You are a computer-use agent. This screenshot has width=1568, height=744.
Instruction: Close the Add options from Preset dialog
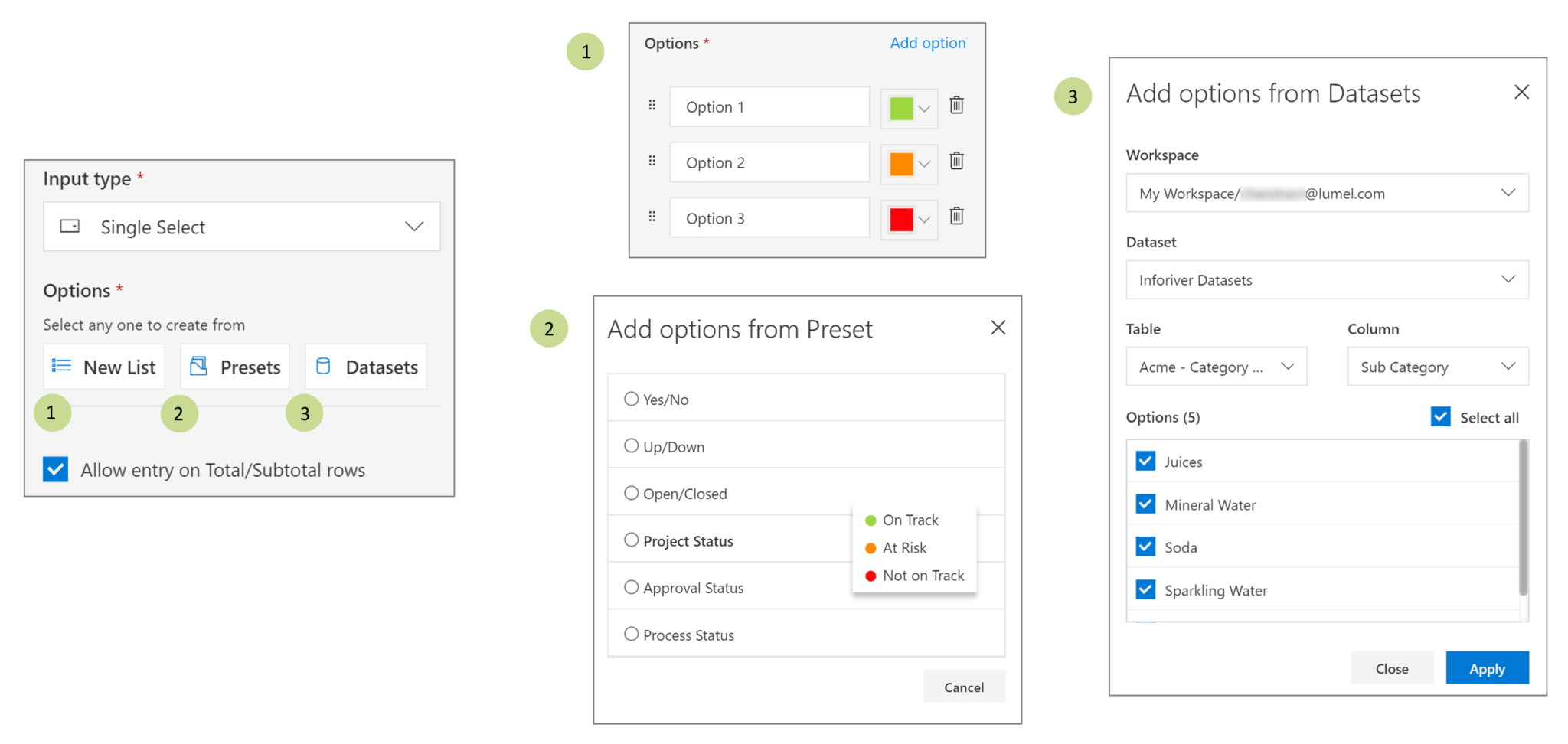pos(998,328)
